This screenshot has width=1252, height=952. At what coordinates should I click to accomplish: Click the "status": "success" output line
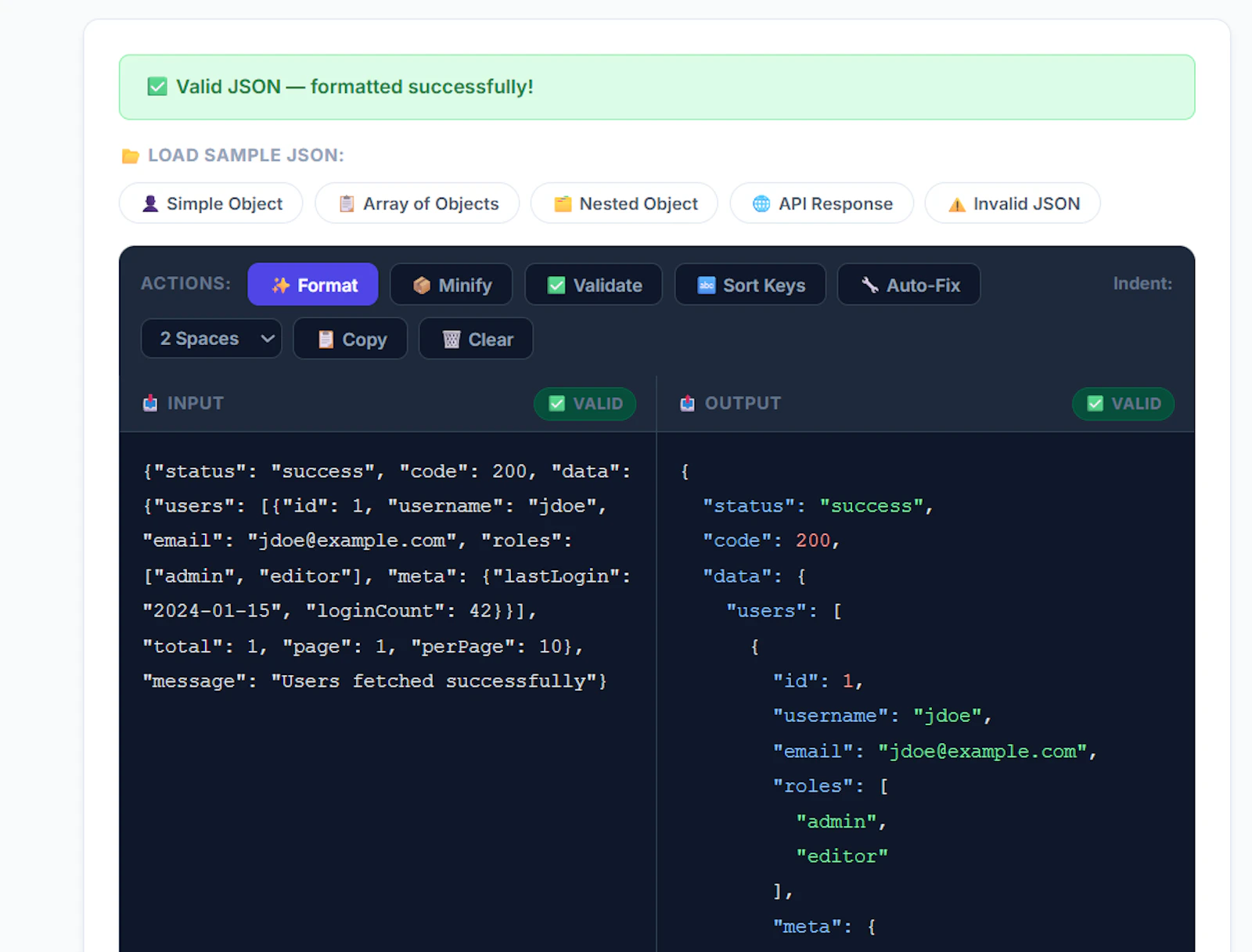[x=818, y=506]
